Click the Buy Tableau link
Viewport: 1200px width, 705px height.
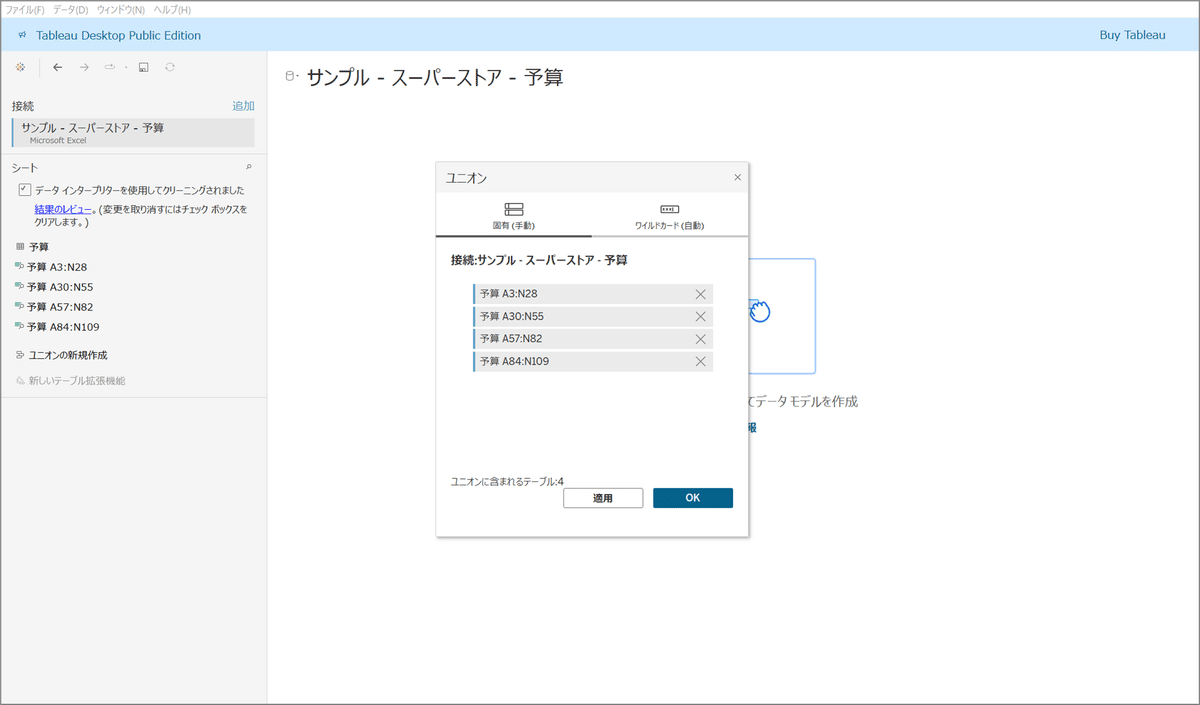[1132, 35]
